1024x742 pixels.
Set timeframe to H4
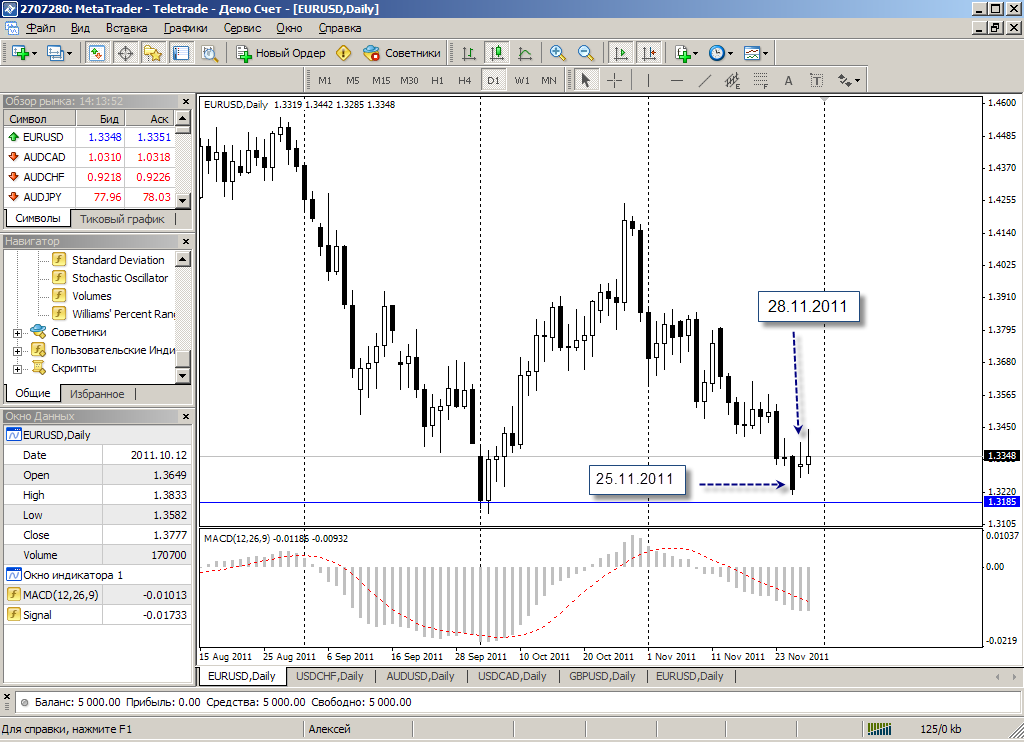coord(464,80)
